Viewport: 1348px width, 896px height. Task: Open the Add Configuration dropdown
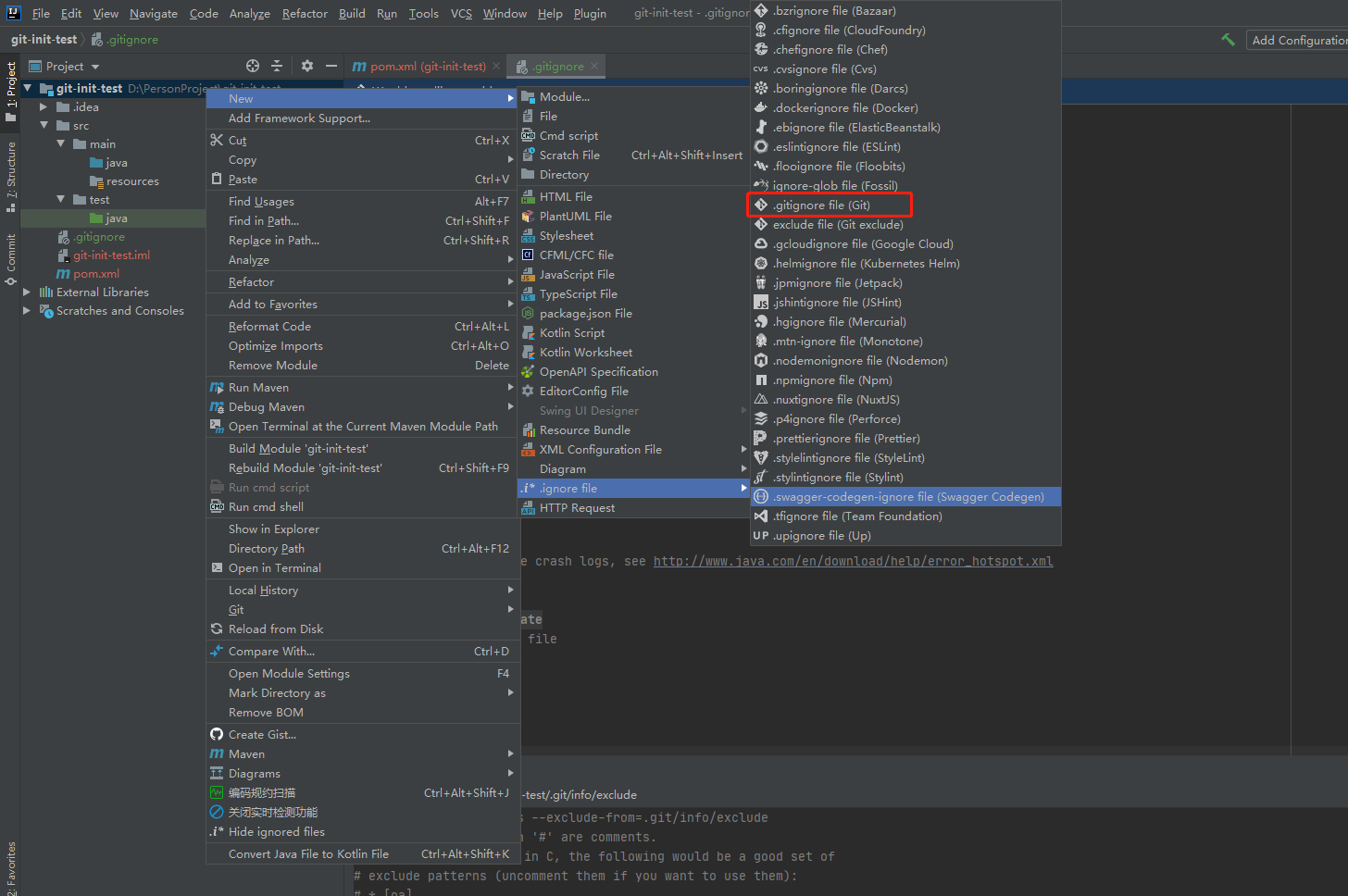pyautogui.click(x=1296, y=40)
